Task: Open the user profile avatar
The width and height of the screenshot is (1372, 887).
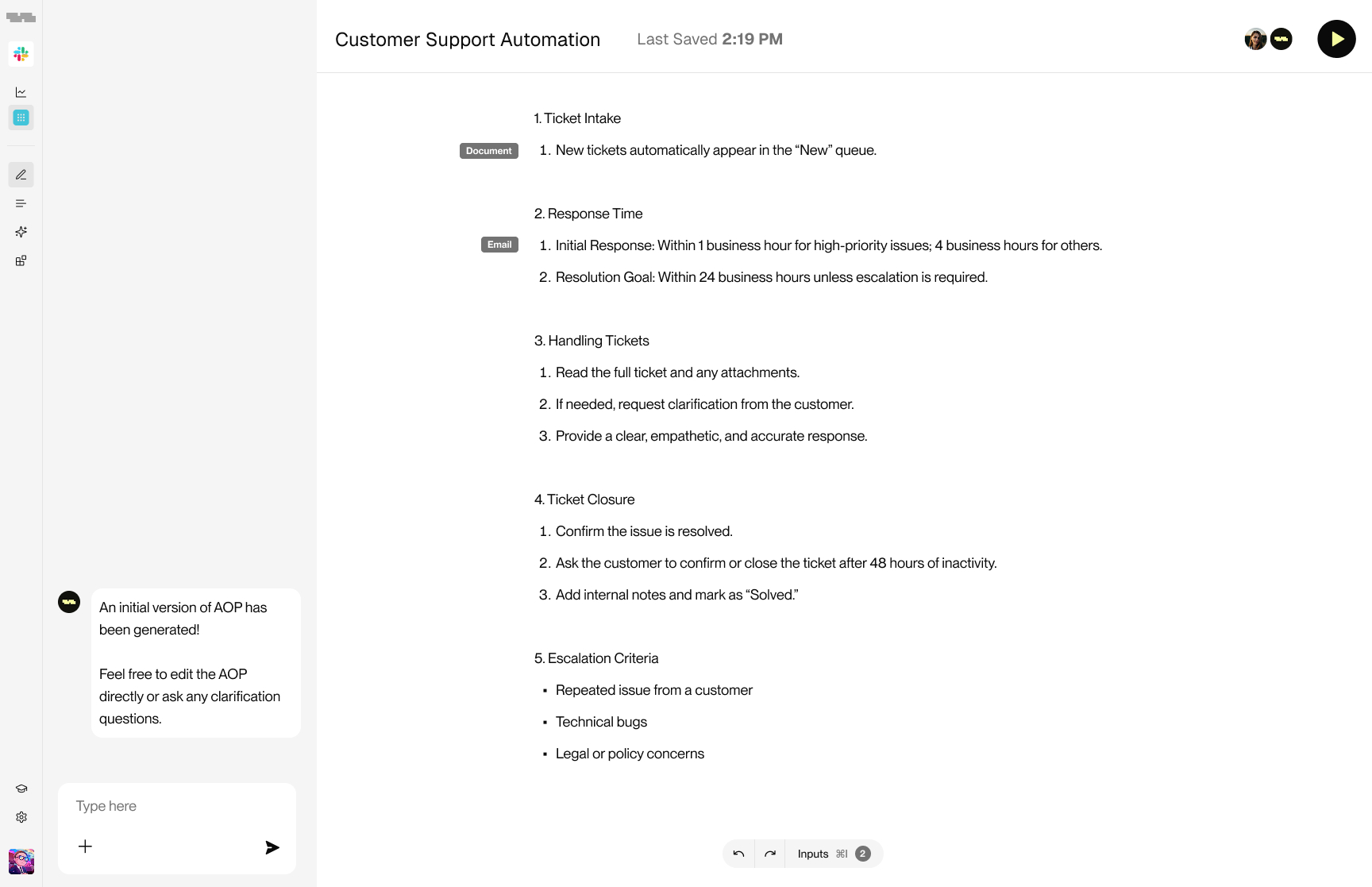Action: (21, 862)
